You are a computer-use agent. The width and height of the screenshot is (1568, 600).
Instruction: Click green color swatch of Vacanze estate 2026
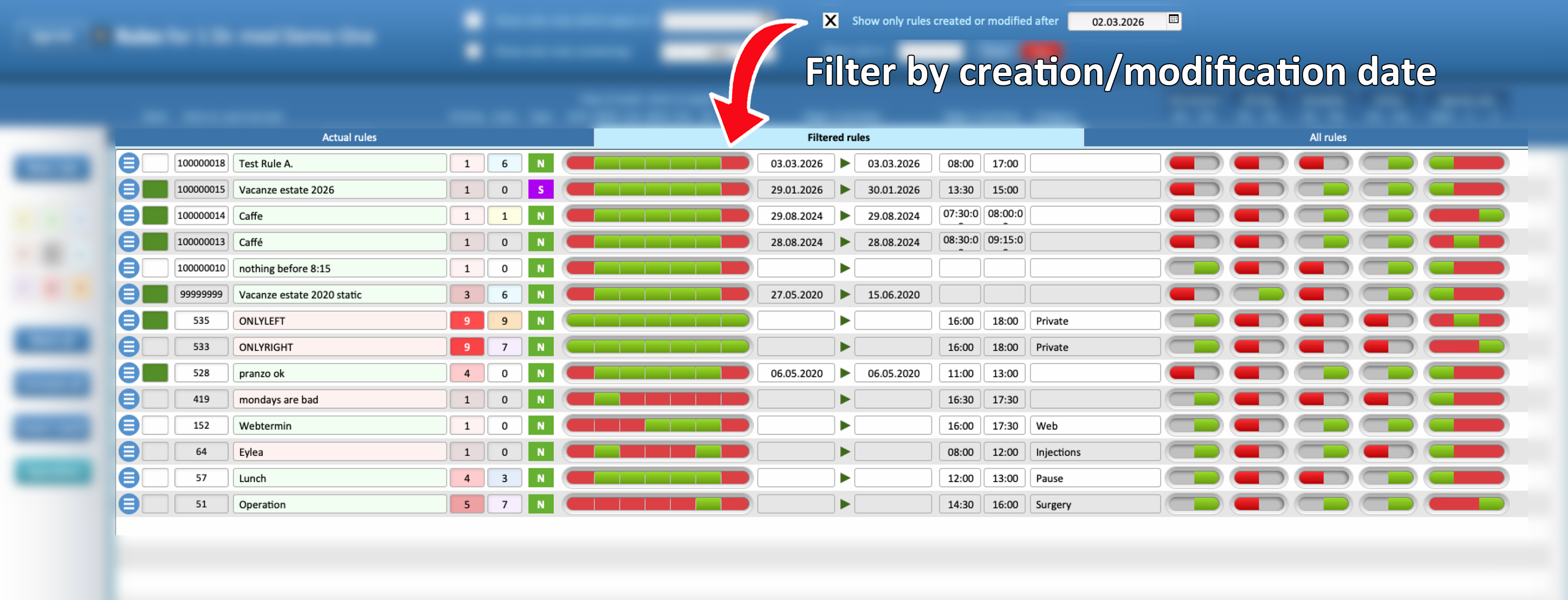(155, 190)
